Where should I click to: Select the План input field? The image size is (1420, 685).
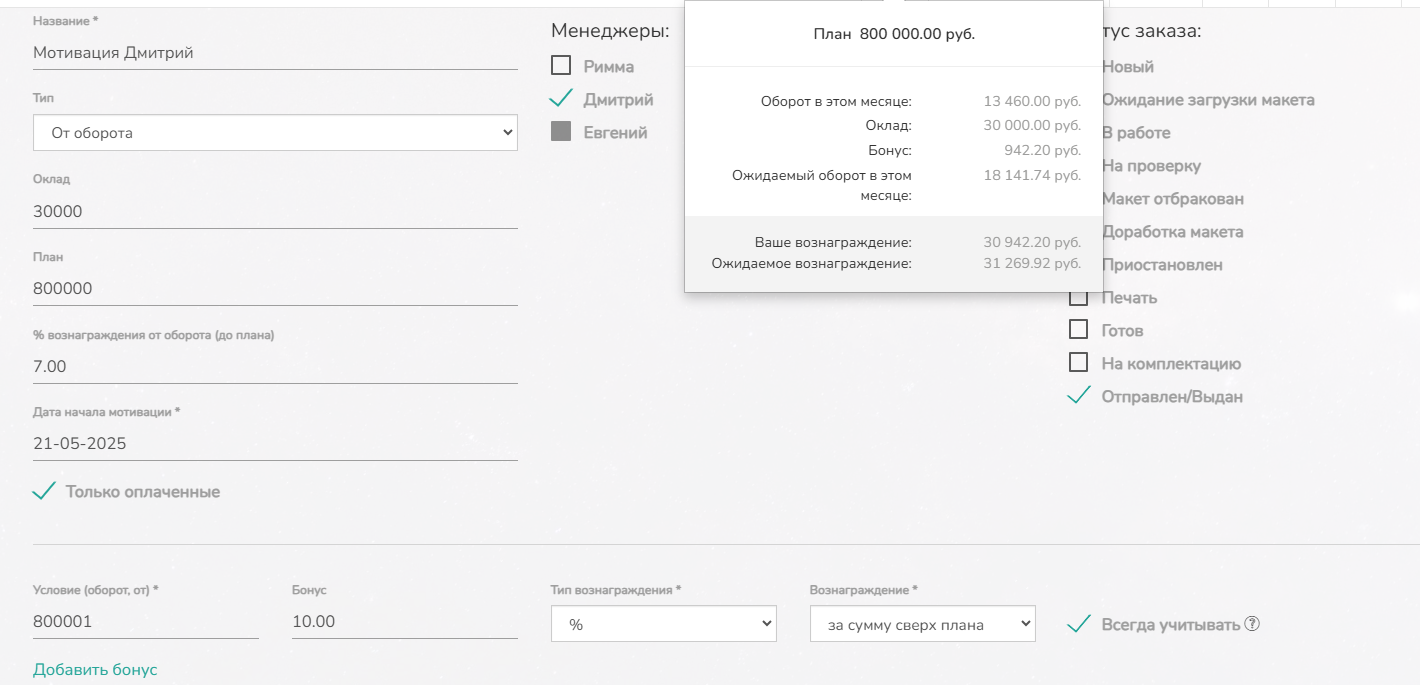(x=275, y=289)
